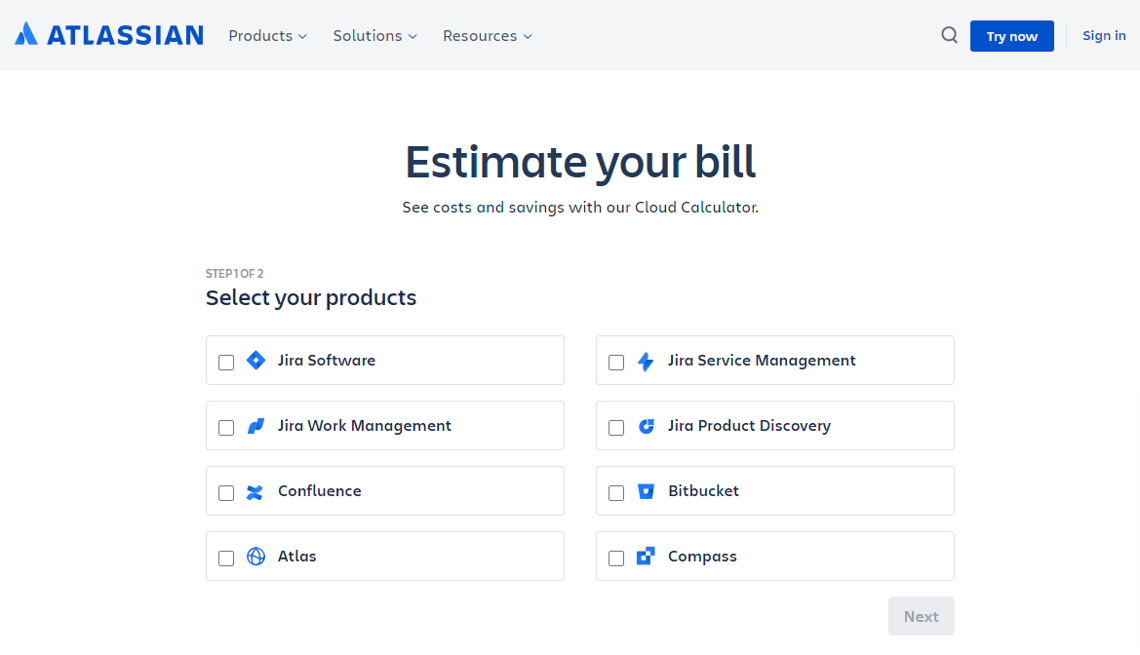The image size is (1140, 655).
Task: Click the Bitbucket bucket icon
Action: [x=646, y=491]
